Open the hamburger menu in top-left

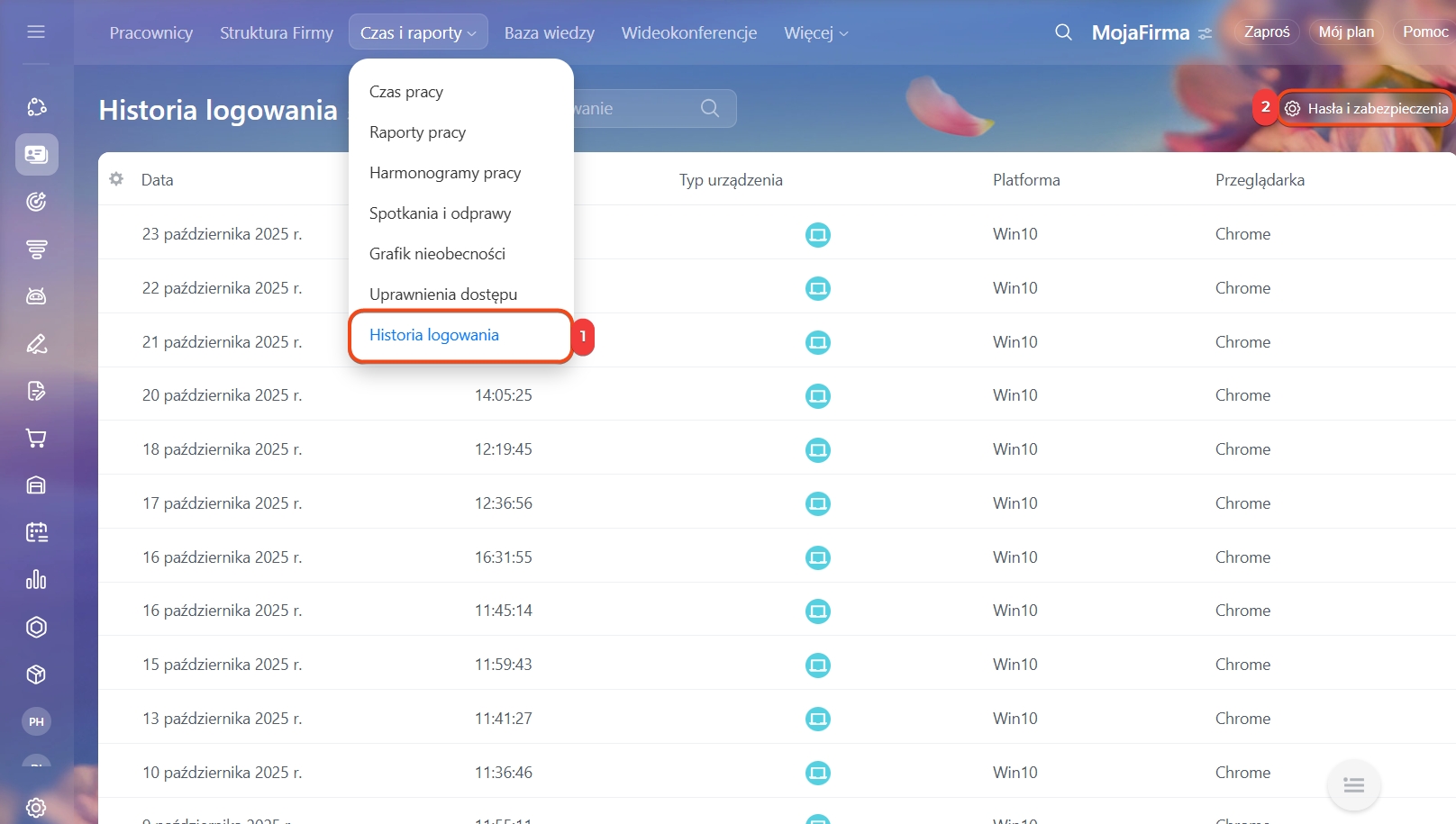(36, 32)
